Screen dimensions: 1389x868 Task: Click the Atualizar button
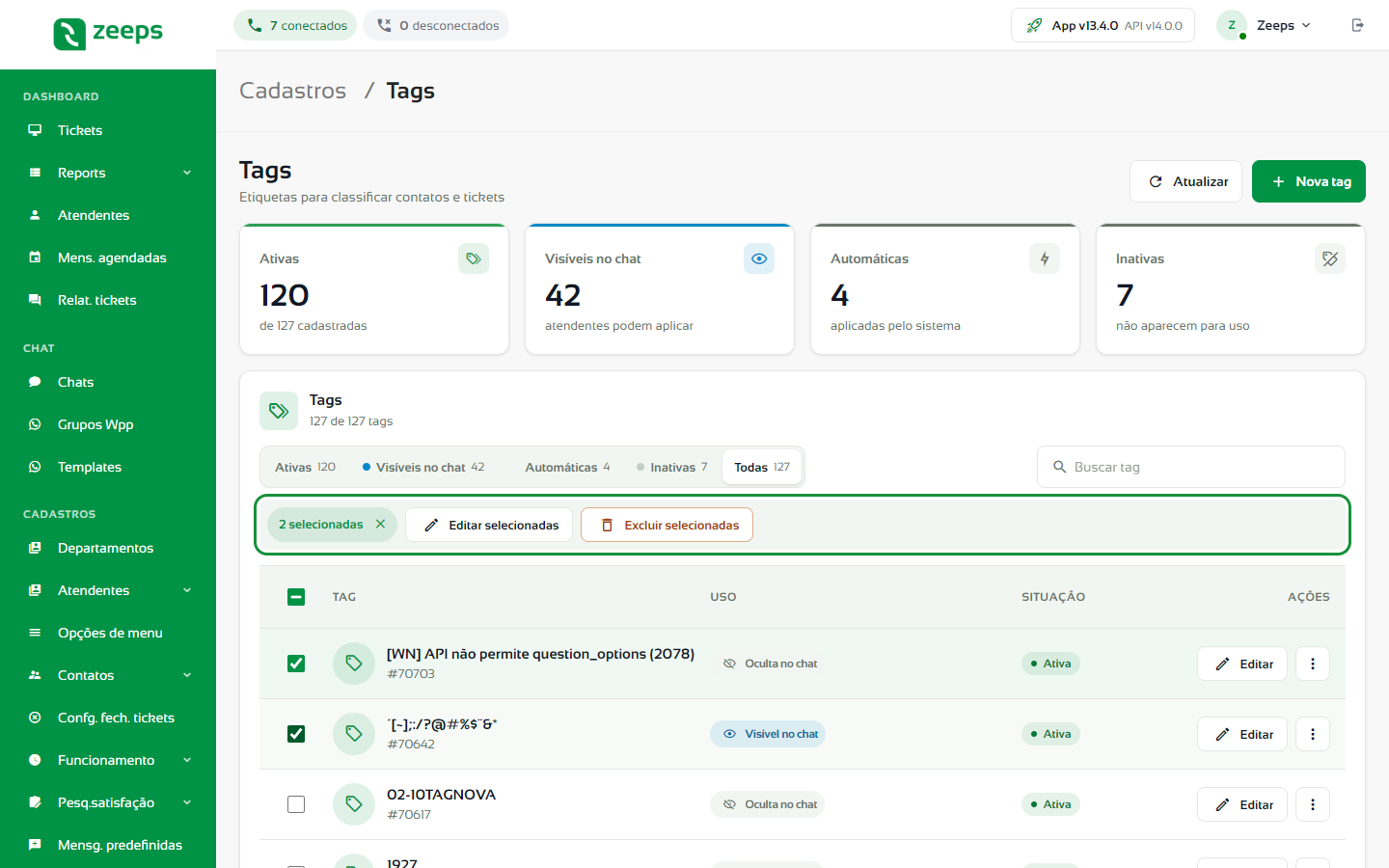[1185, 181]
